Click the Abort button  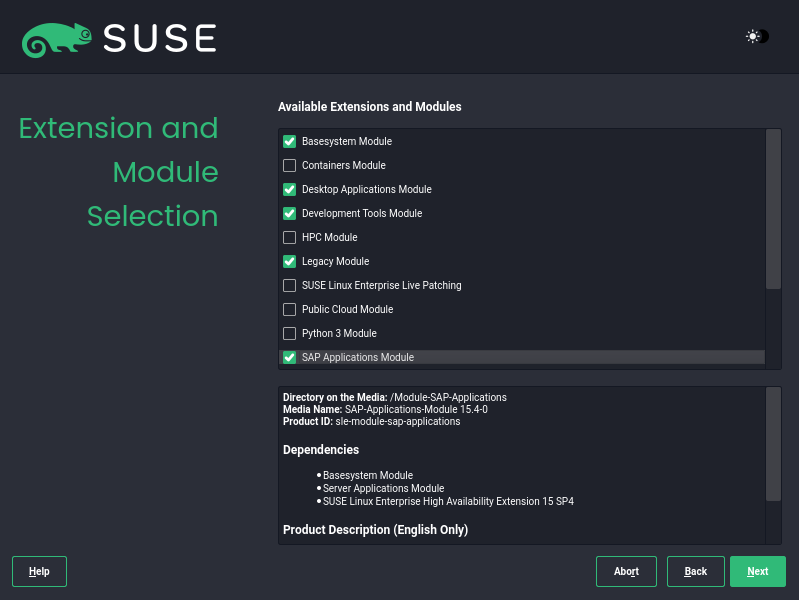(626, 571)
